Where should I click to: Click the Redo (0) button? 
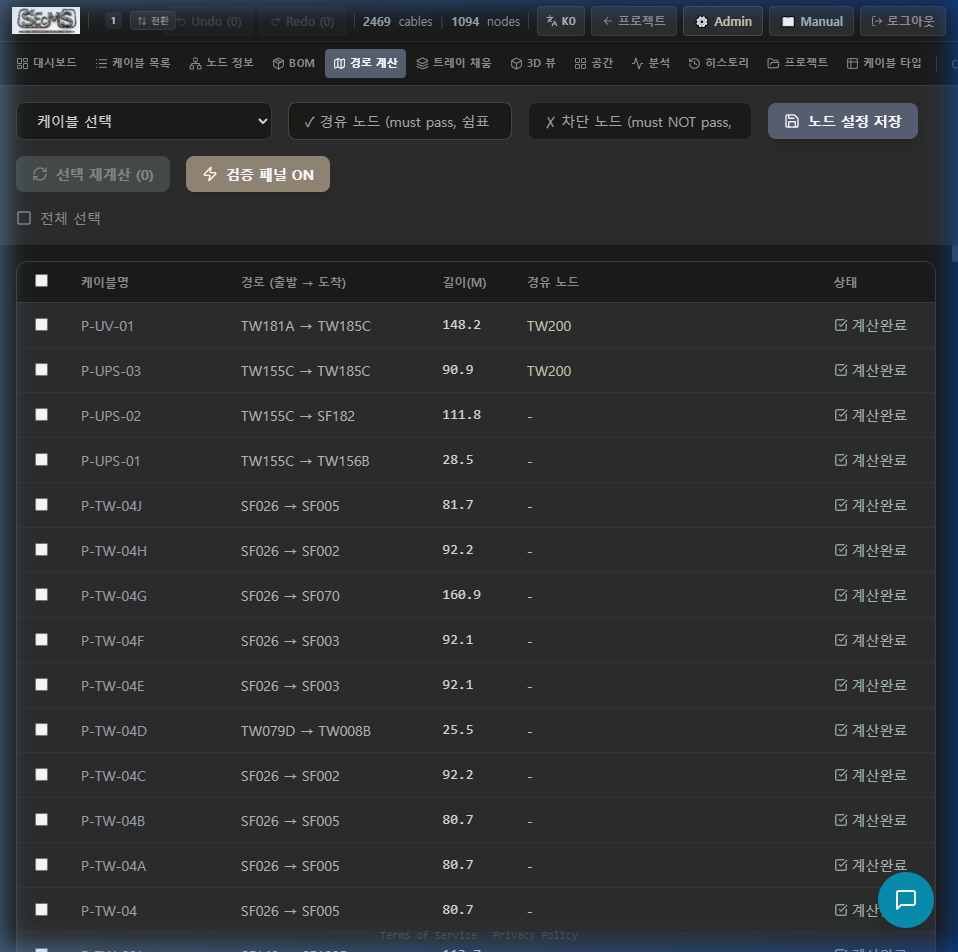tap(302, 21)
